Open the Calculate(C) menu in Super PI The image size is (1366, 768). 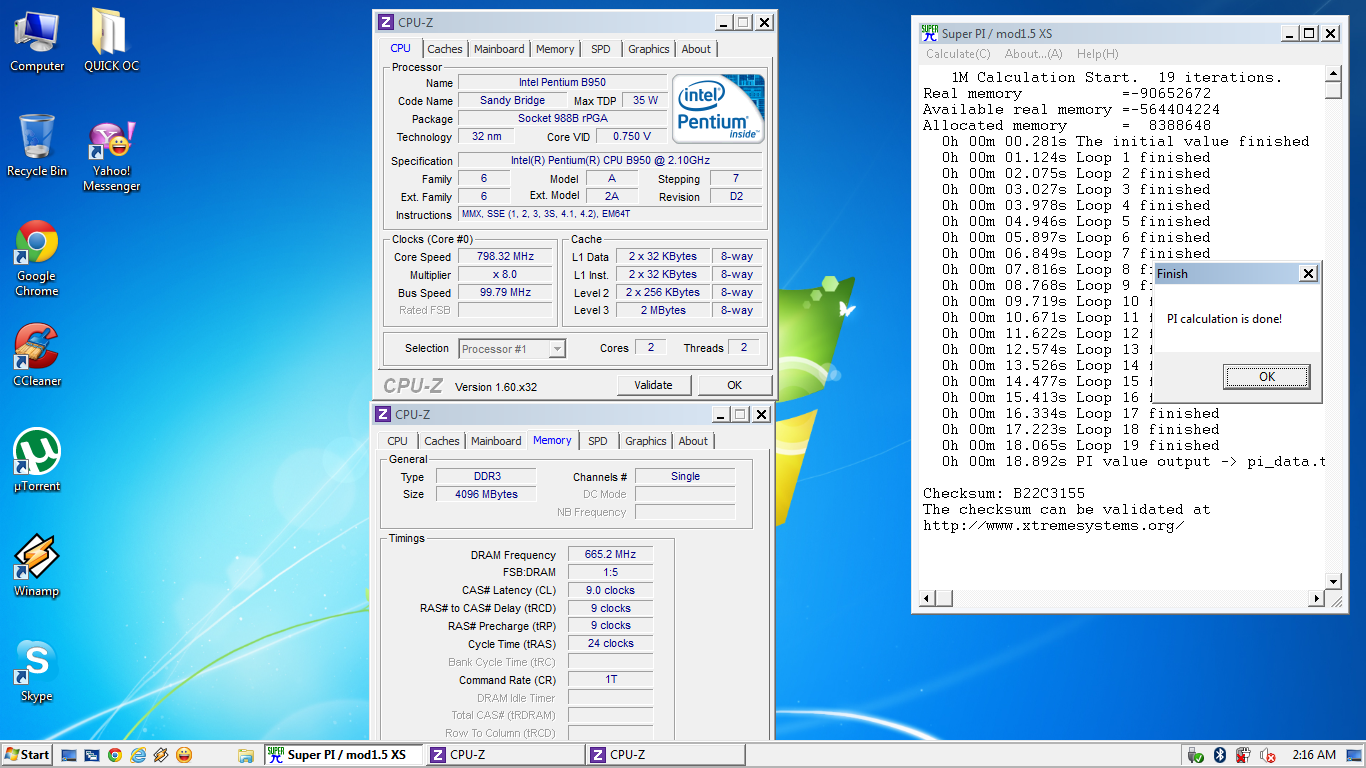pos(958,54)
